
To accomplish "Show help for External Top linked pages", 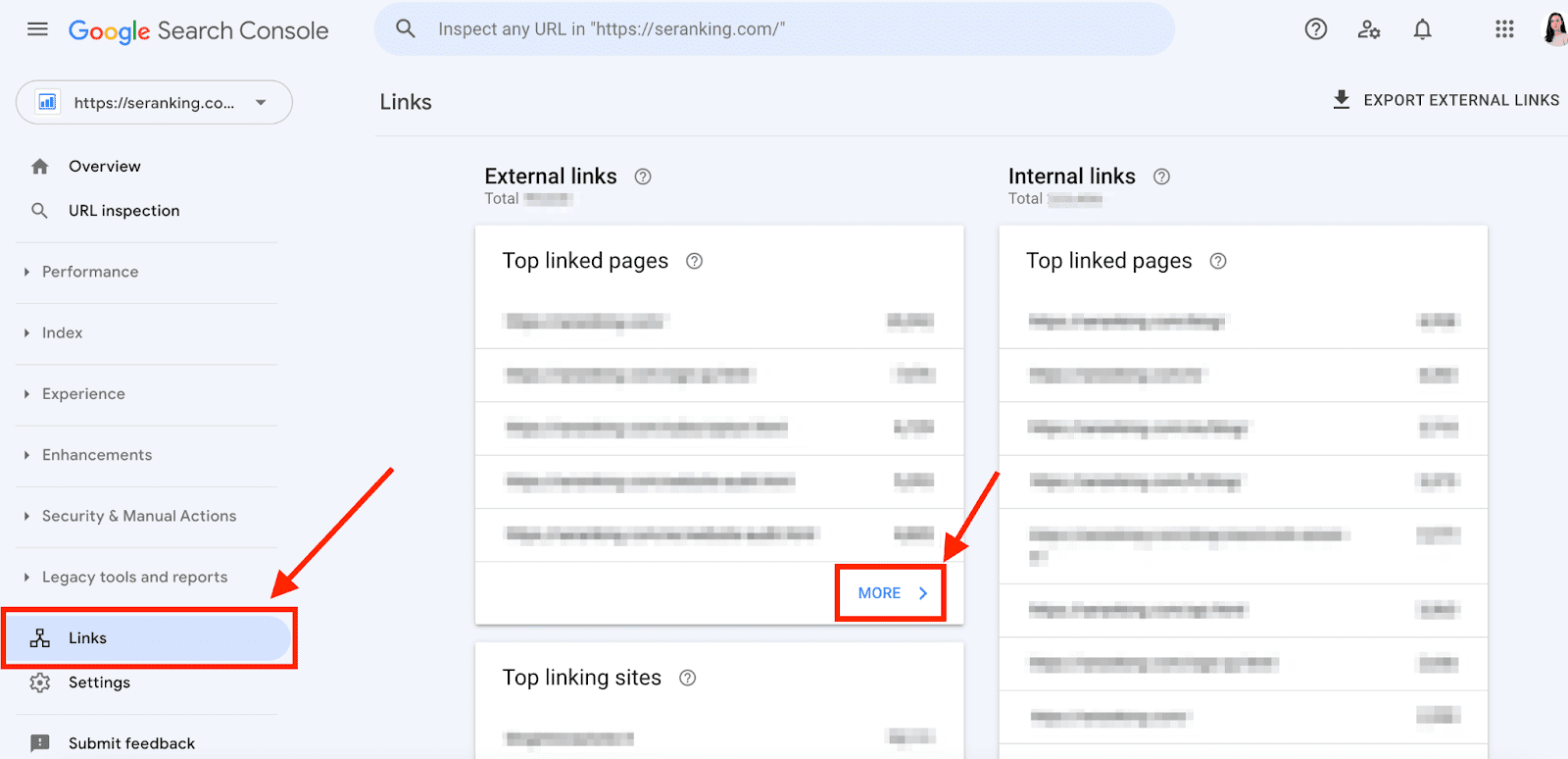I will coord(694,261).
